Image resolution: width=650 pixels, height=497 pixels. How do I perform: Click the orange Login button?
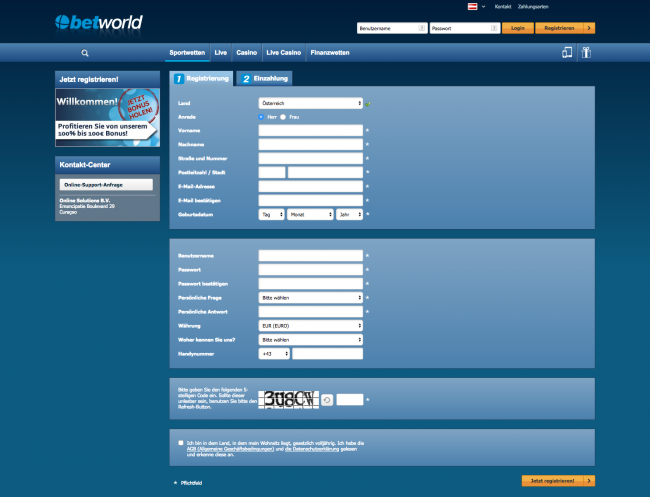[517, 28]
